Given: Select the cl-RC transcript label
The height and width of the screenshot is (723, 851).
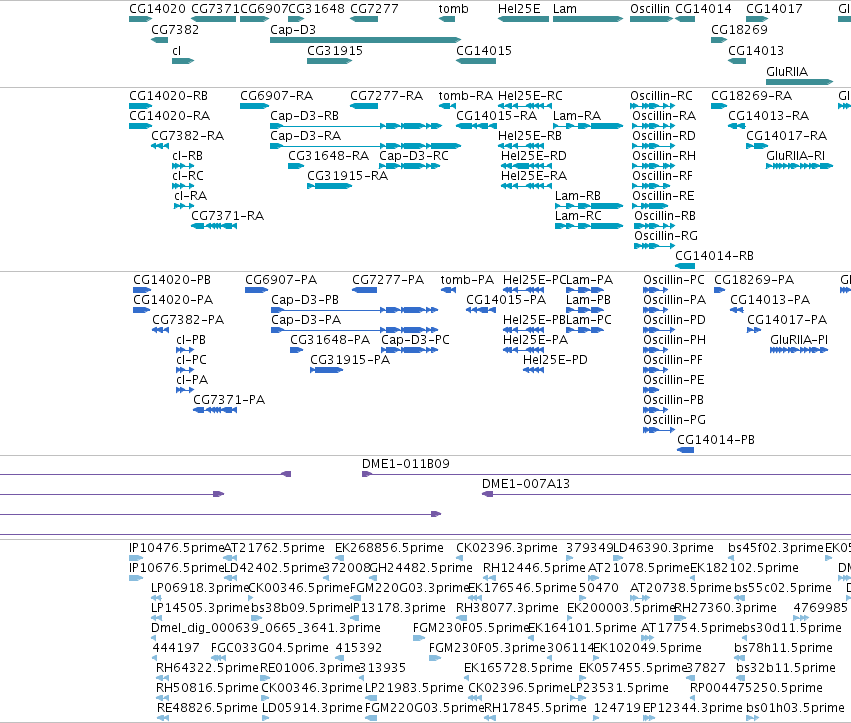Looking at the screenshot, I should 188,176.
